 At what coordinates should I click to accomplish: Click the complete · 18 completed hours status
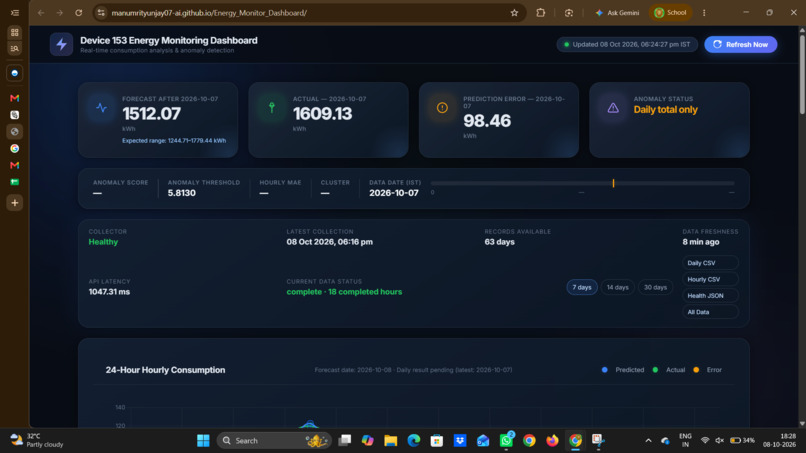(344, 292)
